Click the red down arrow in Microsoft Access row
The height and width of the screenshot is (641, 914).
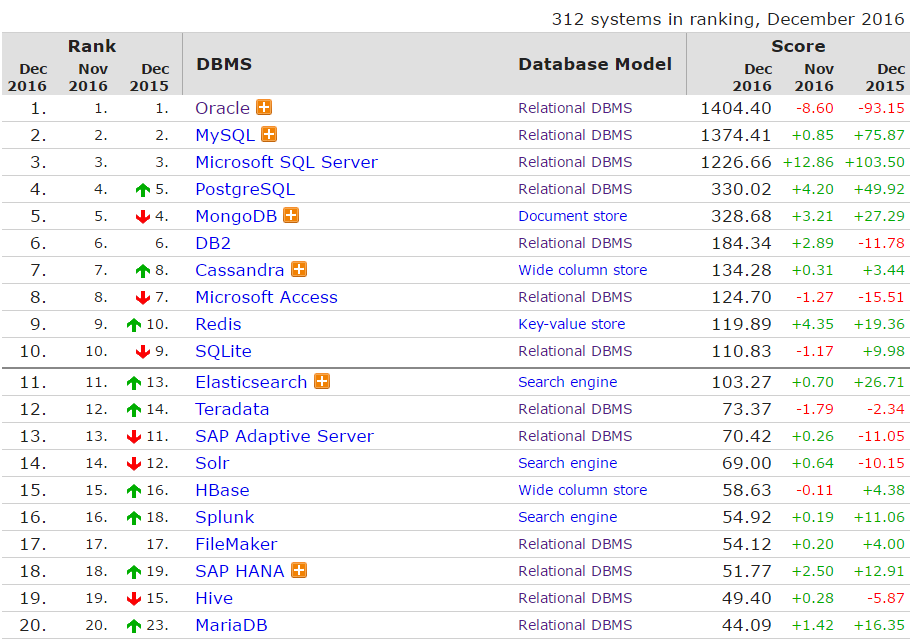click(143, 298)
